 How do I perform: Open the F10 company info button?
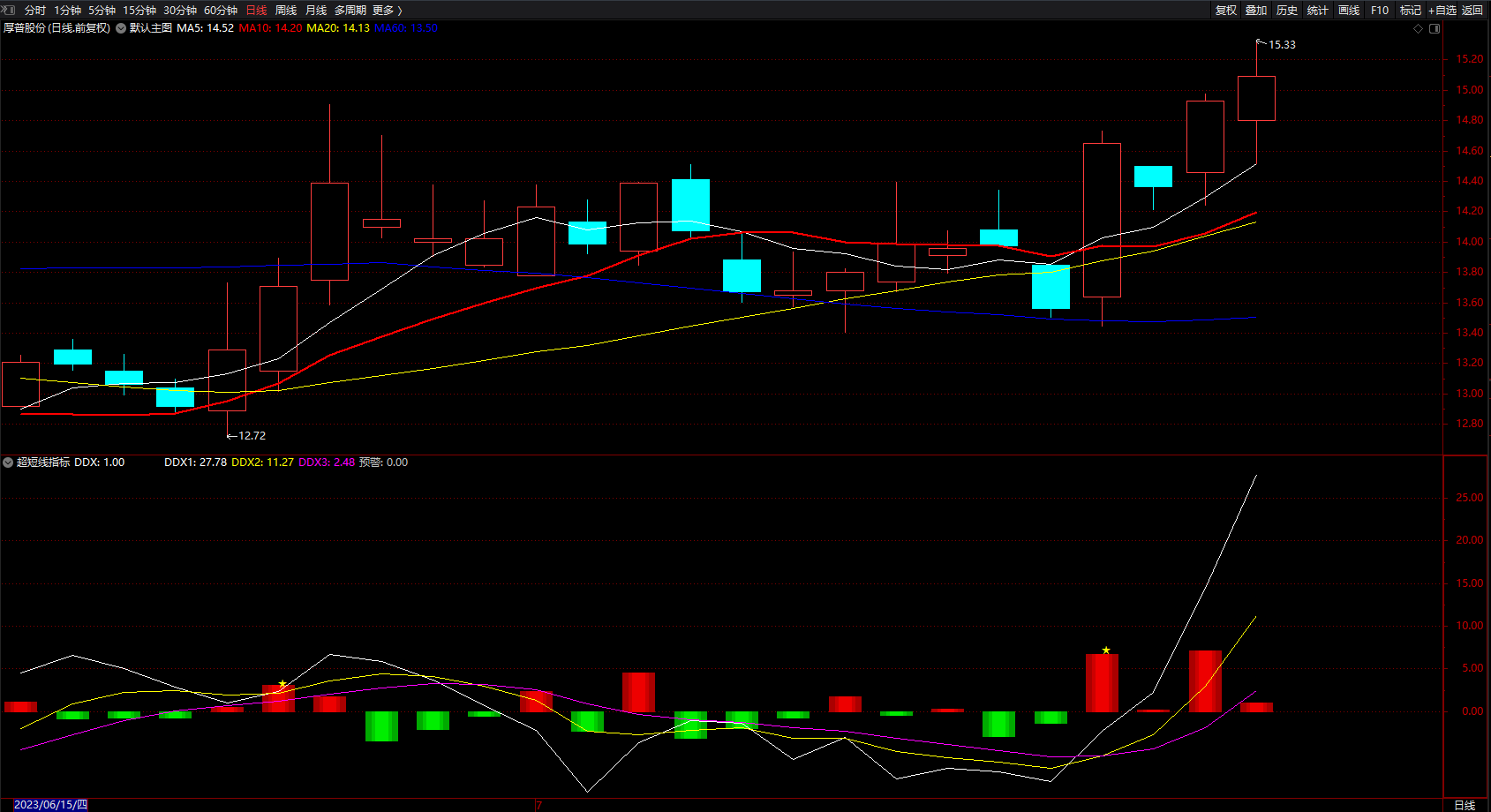(1380, 11)
